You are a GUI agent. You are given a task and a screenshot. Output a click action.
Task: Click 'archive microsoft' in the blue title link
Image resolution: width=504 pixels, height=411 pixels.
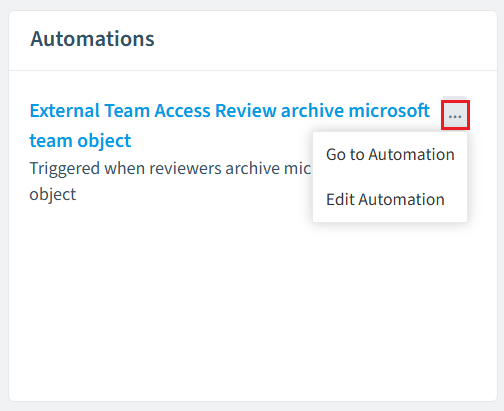click(x=355, y=110)
